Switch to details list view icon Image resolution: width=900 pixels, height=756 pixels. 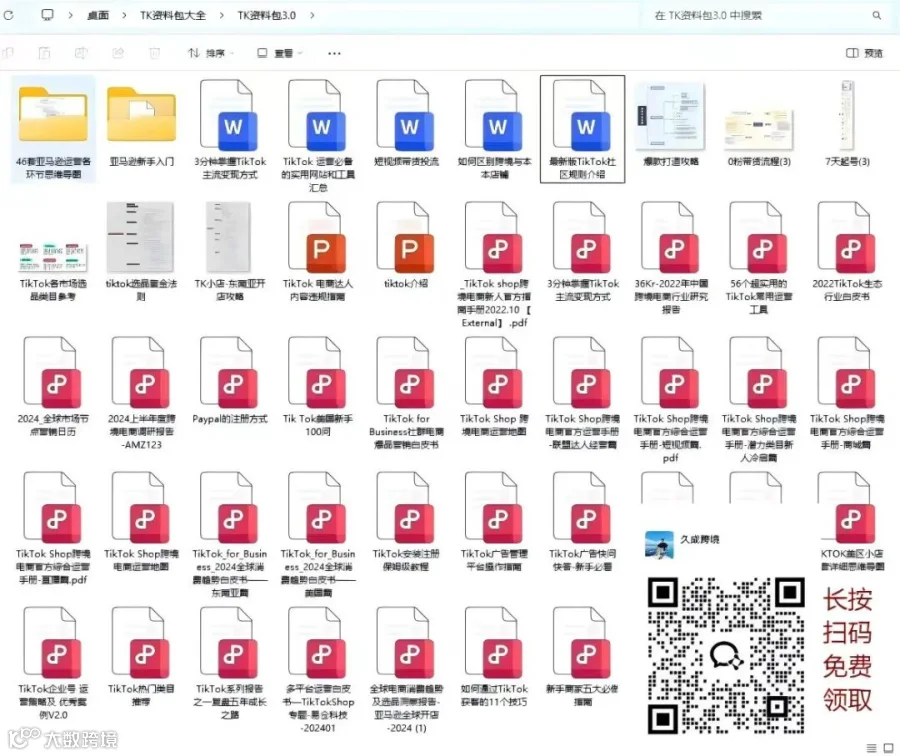click(x=871, y=748)
